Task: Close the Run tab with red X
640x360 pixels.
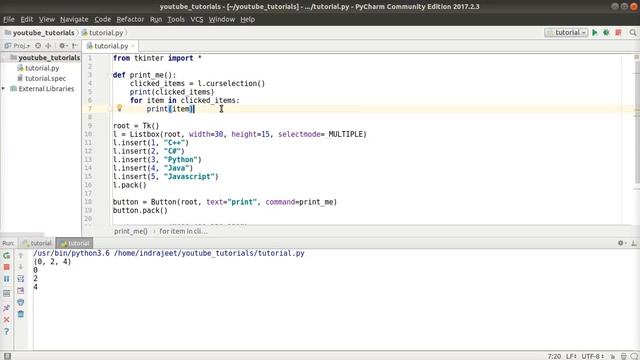Action: pos(7,320)
